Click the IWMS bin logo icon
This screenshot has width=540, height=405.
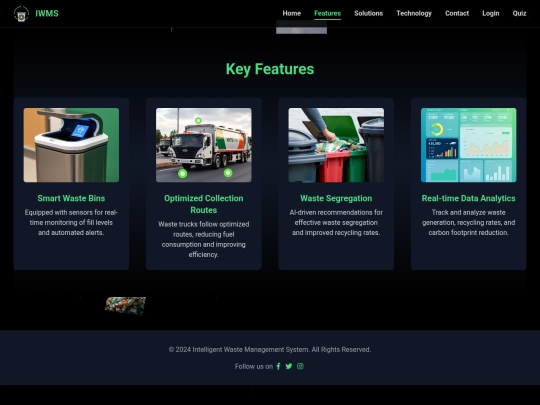click(x=21, y=14)
